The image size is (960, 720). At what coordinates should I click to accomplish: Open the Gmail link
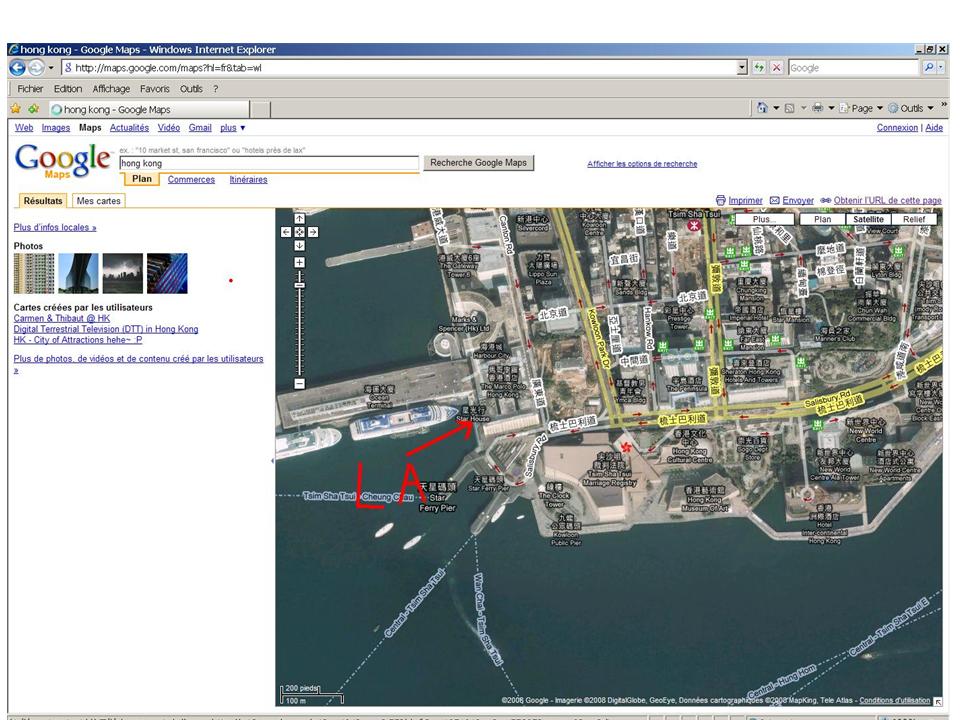click(200, 127)
